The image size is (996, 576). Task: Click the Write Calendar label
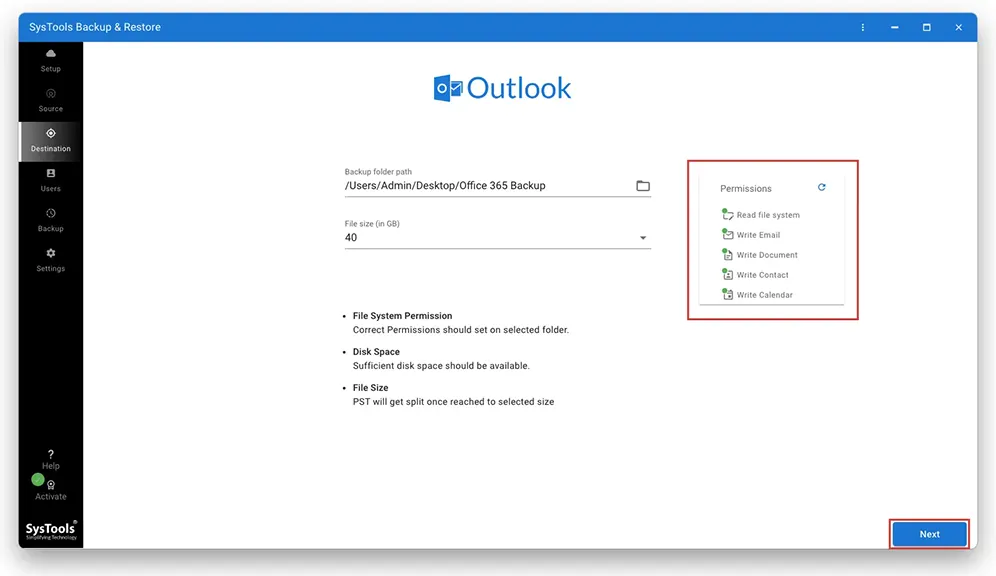pyautogui.click(x=764, y=295)
